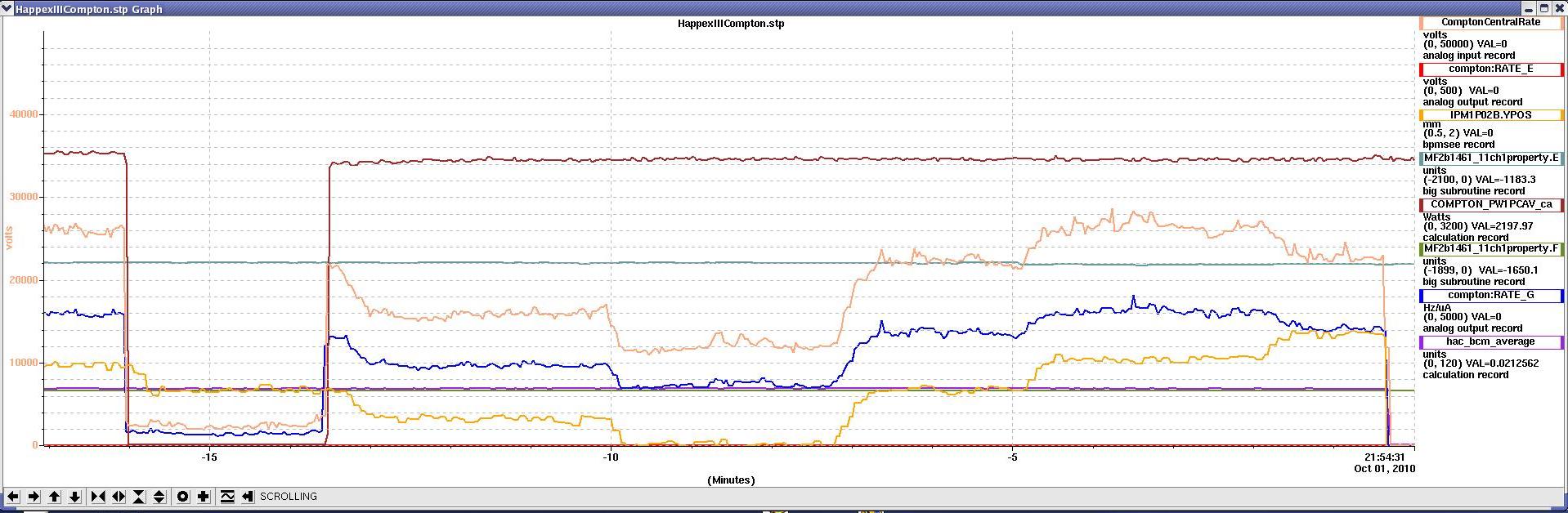Click the vertical 'volts' y-axis label
Screen dimensions: 1568x513
coord(11,239)
